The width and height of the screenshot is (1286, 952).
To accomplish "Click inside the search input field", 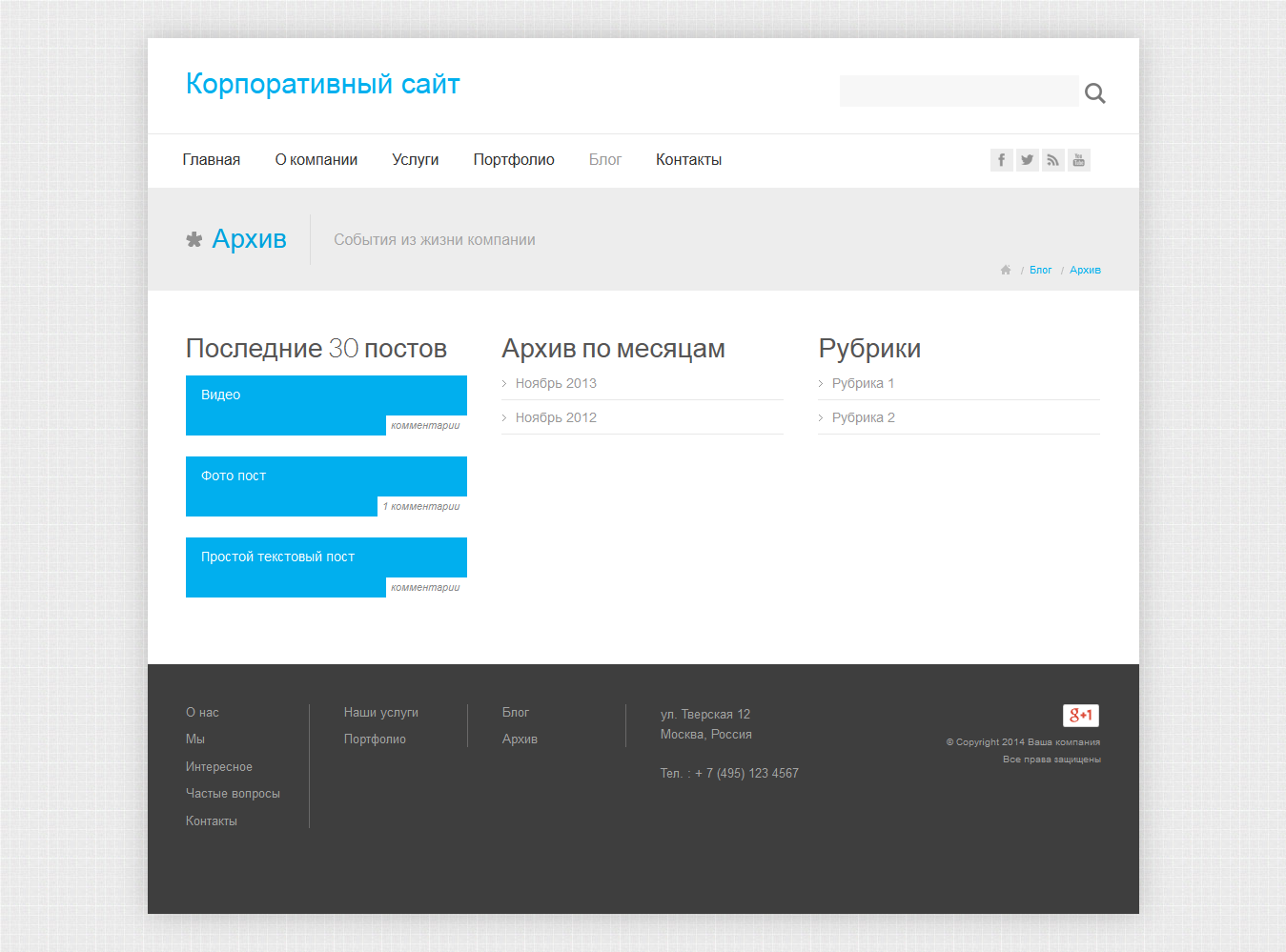I will click(x=958, y=91).
